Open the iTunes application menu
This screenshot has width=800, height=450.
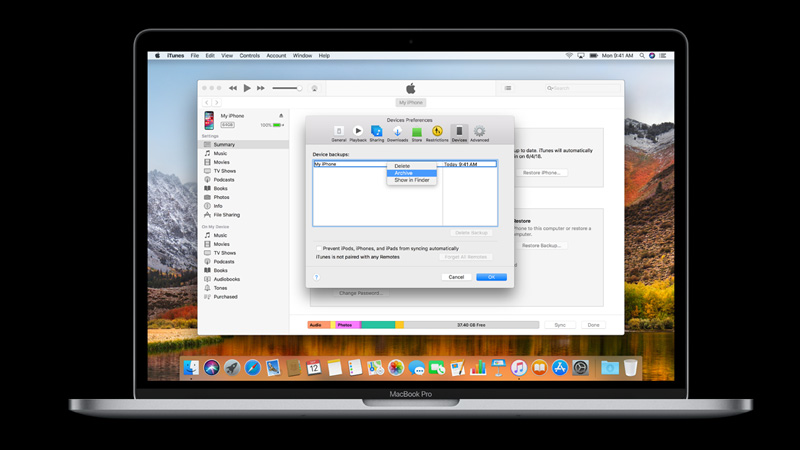pyautogui.click(x=176, y=56)
